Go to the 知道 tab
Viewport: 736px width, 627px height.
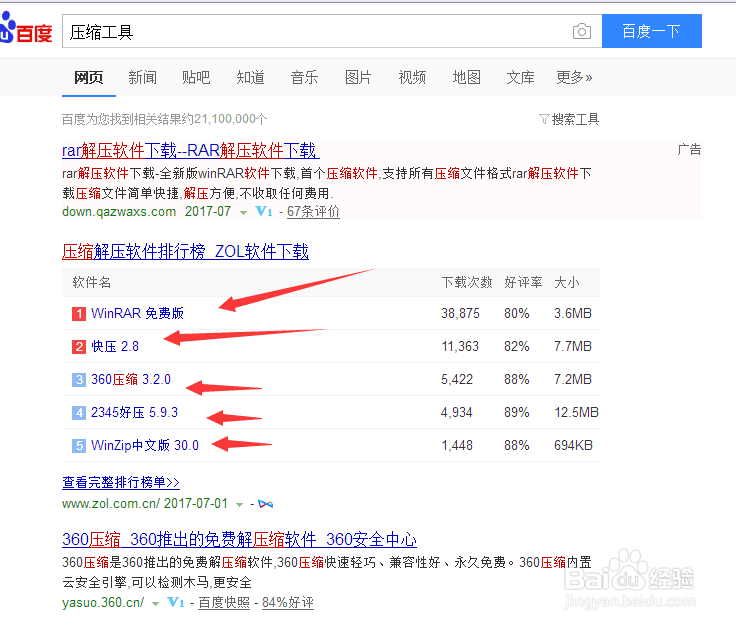pos(250,77)
